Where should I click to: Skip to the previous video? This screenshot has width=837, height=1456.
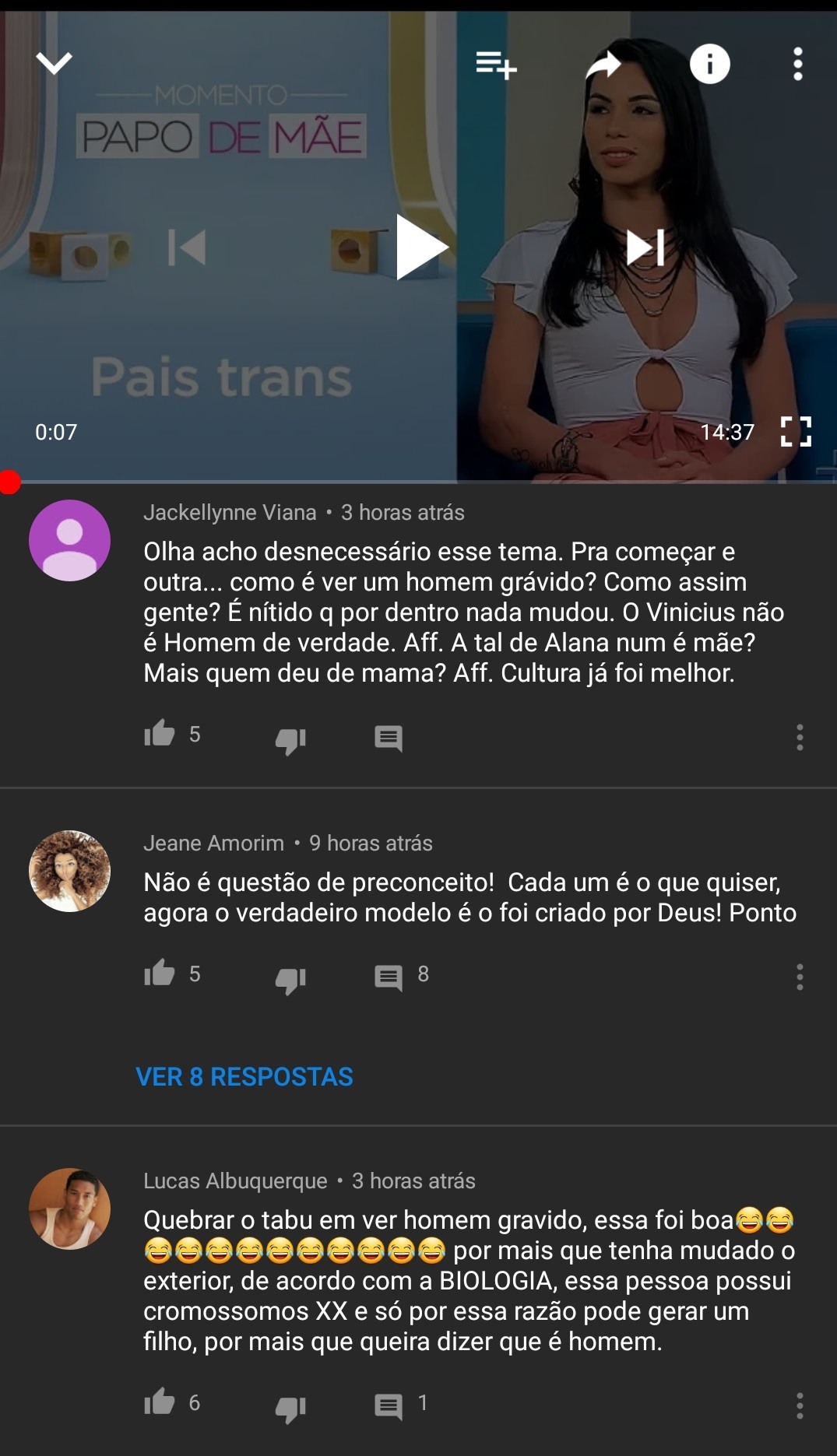[187, 247]
